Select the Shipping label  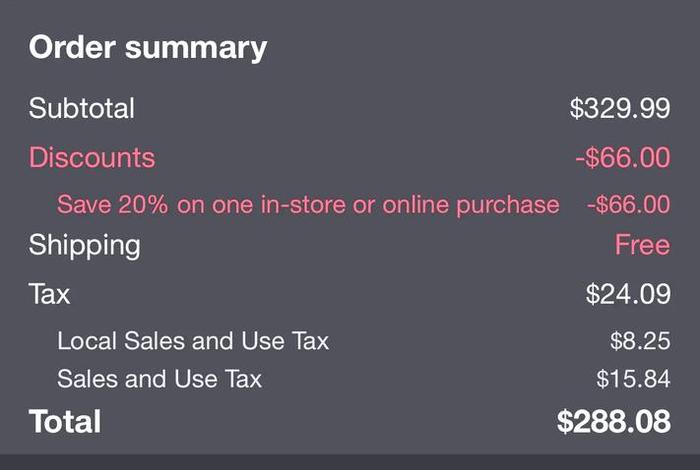click(x=85, y=245)
